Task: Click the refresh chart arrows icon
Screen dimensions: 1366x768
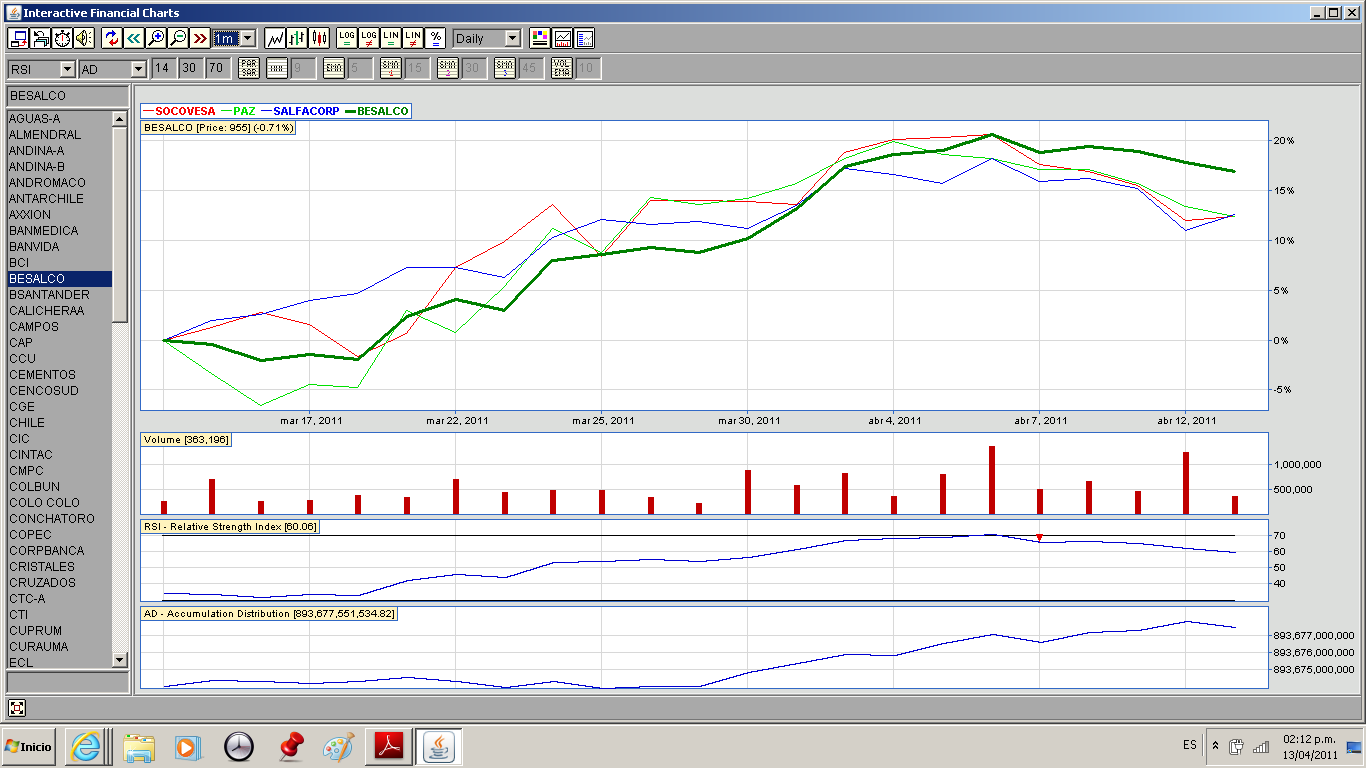Action: (x=111, y=38)
